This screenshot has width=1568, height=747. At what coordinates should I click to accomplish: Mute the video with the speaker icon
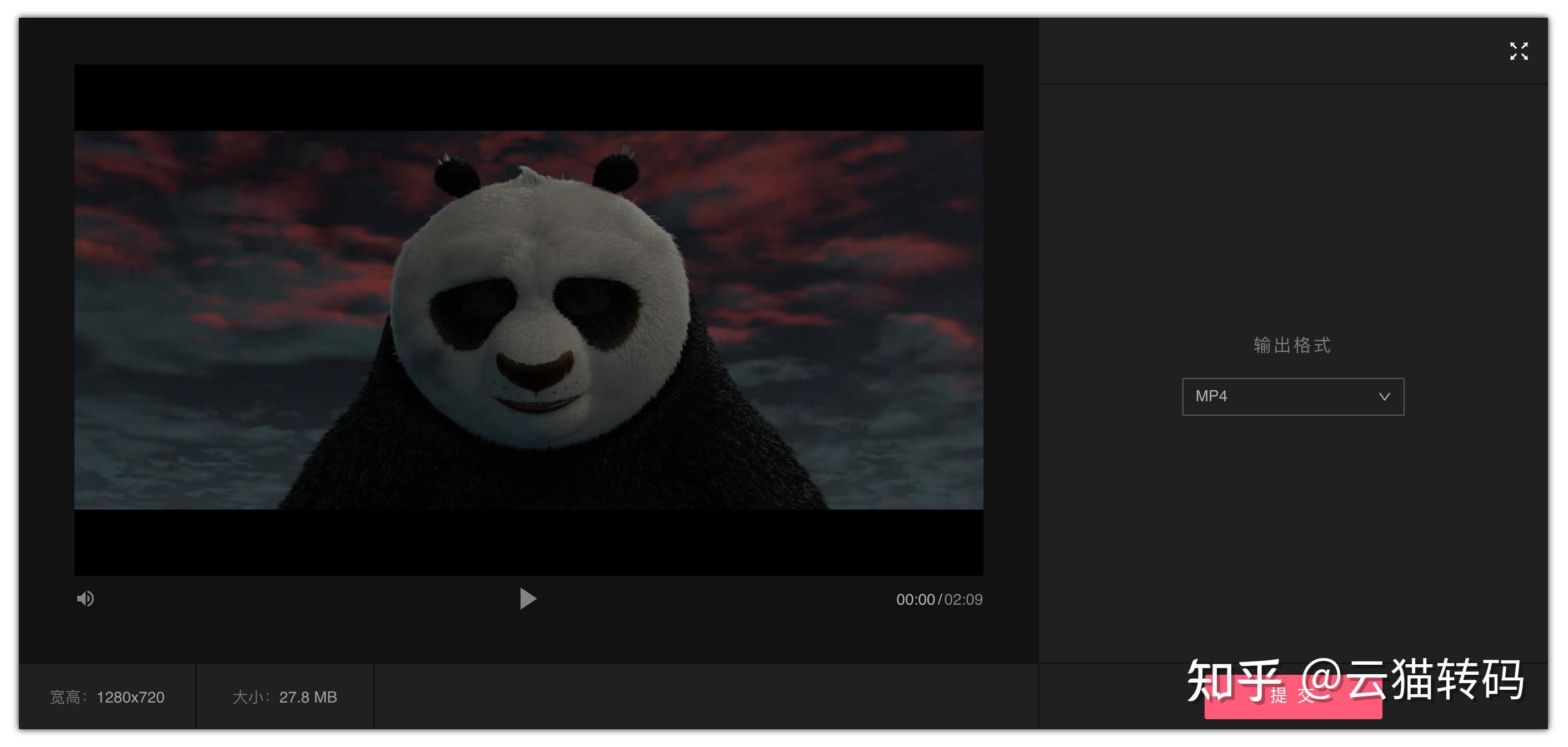tap(85, 599)
